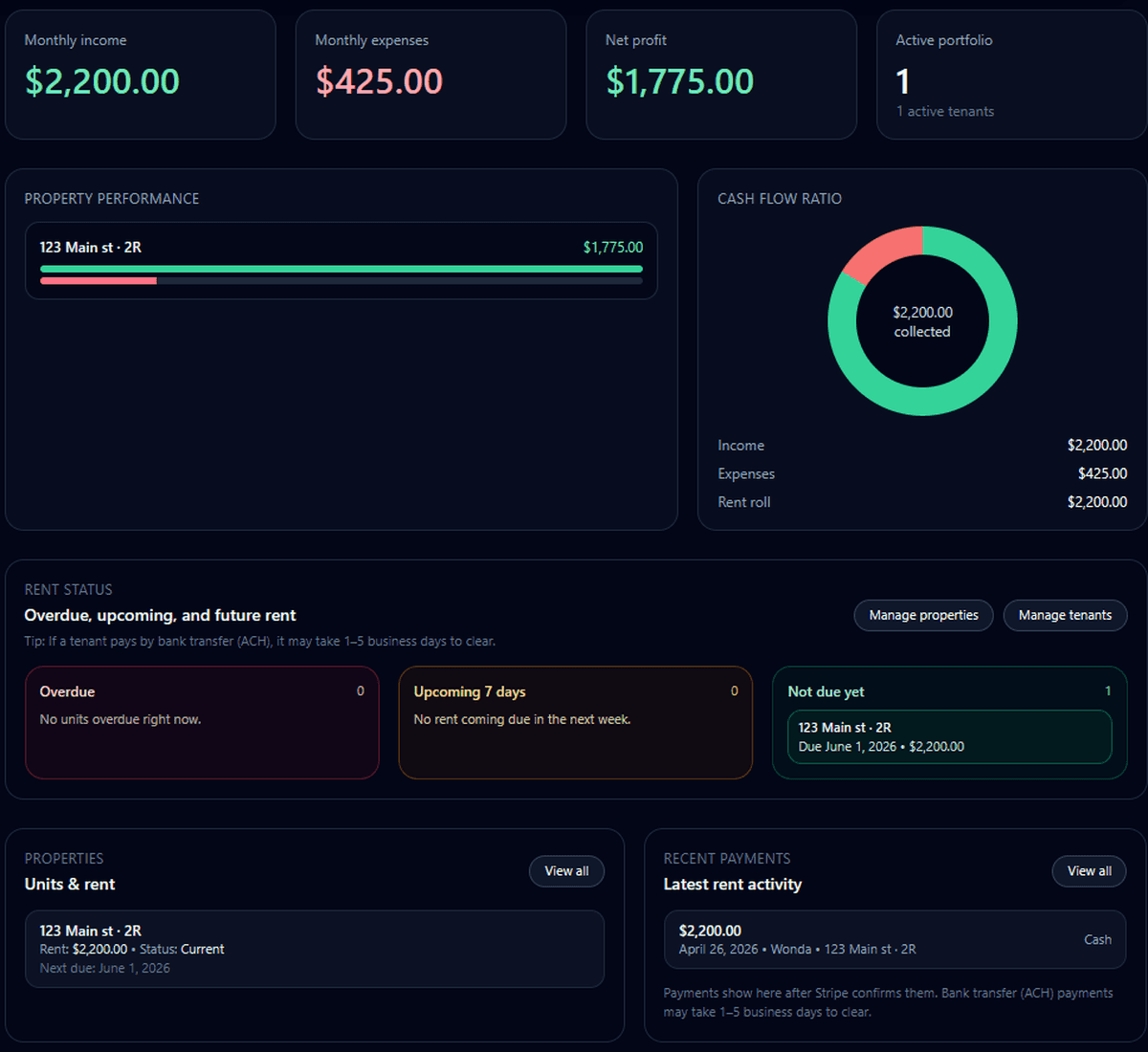Click the $1,775.00 value in Property Performance
The height and width of the screenshot is (1052, 1148).
(613, 248)
